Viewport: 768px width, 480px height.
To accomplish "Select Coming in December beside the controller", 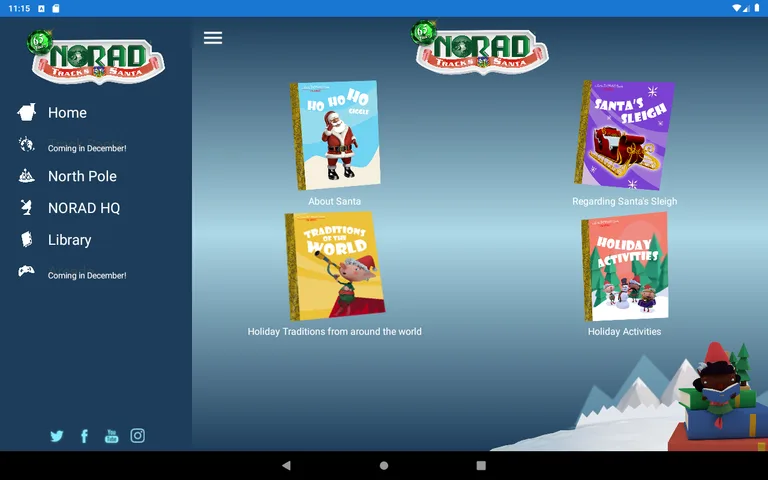I will point(87,276).
